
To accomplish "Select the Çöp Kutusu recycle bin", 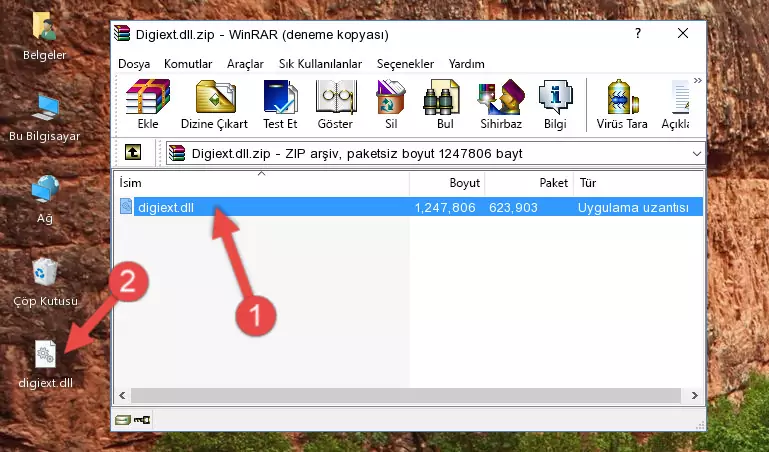I will (45, 283).
